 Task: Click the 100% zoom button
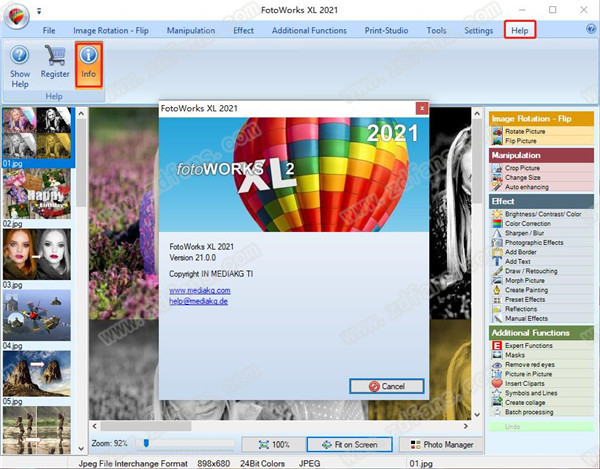click(274, 445)
